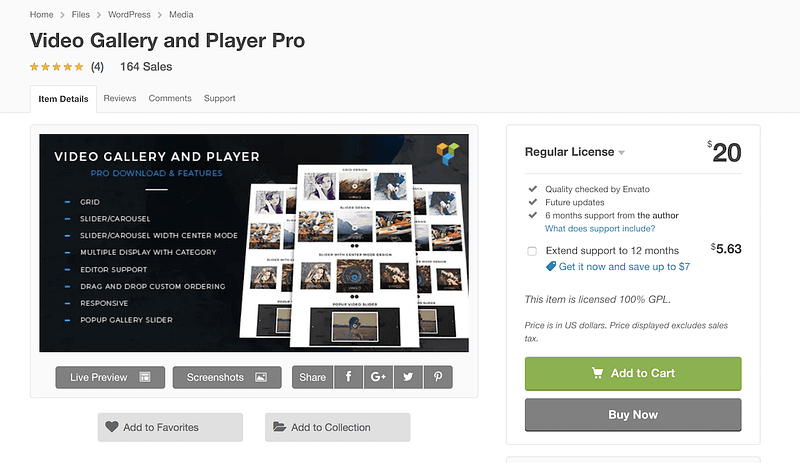Go to Files breadcrumb
The width and height of the screenshot is (800, 463).
[81, 15]
